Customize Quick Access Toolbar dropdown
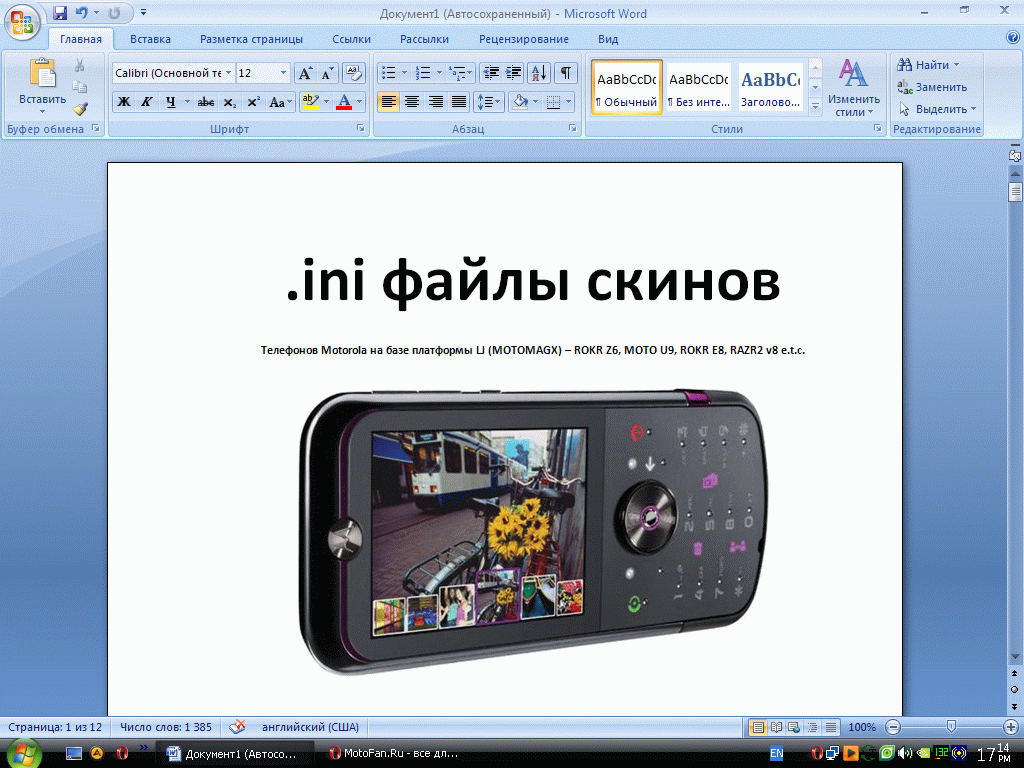This screenshot has height=768, width=1024. coord(144,12)
